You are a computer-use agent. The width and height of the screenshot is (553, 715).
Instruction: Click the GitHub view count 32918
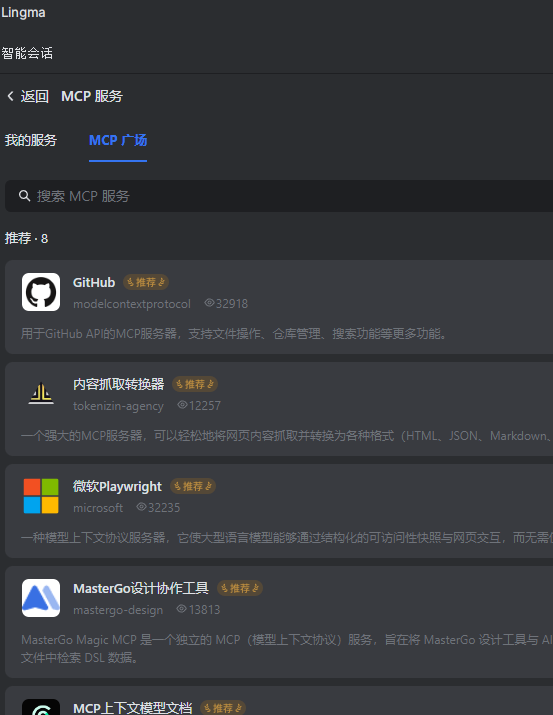coord(232,304)
